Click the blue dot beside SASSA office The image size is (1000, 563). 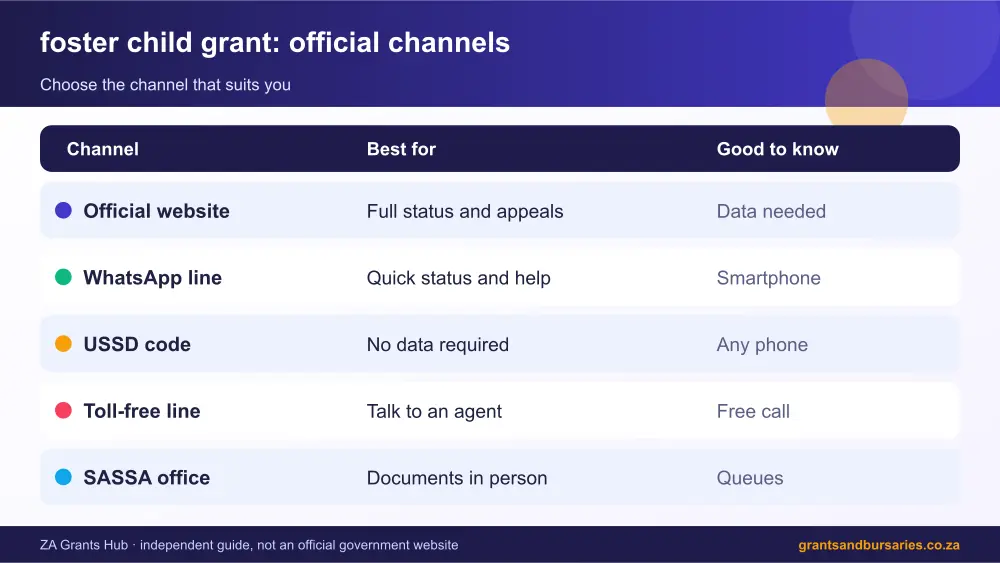click(x=63, y=477)
